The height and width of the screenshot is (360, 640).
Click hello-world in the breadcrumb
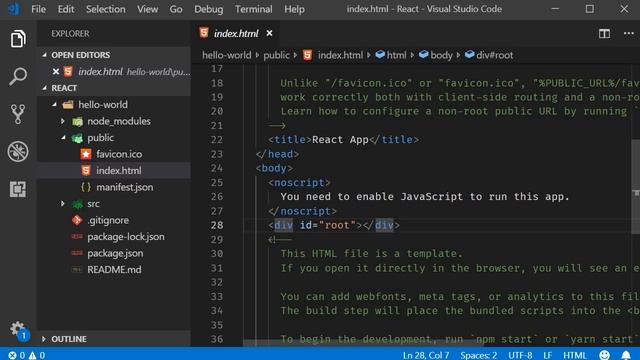227,55
